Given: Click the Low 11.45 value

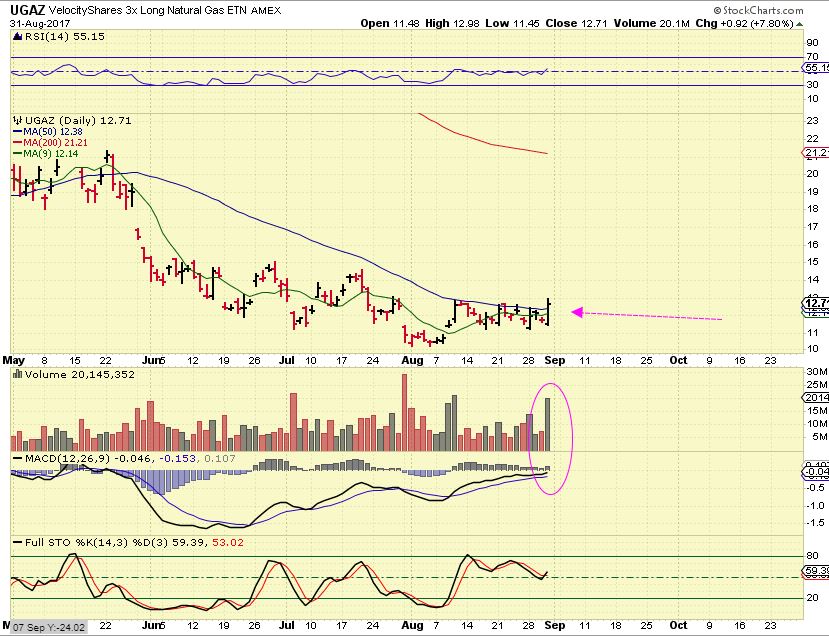Looking at the screenshot, I should (x=513, y=23).
